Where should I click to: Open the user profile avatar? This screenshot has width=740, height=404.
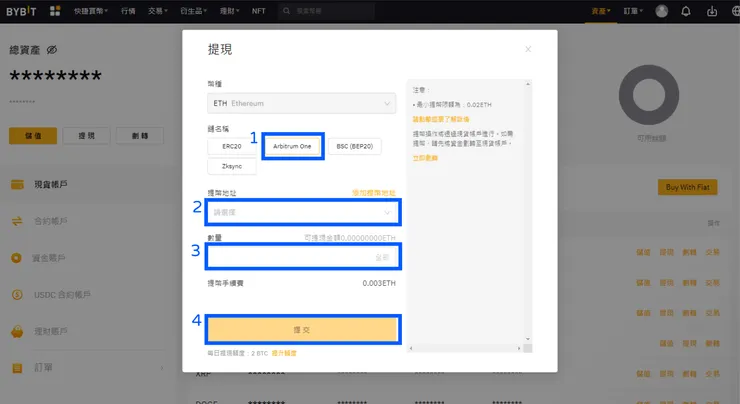tap(662, 11)
